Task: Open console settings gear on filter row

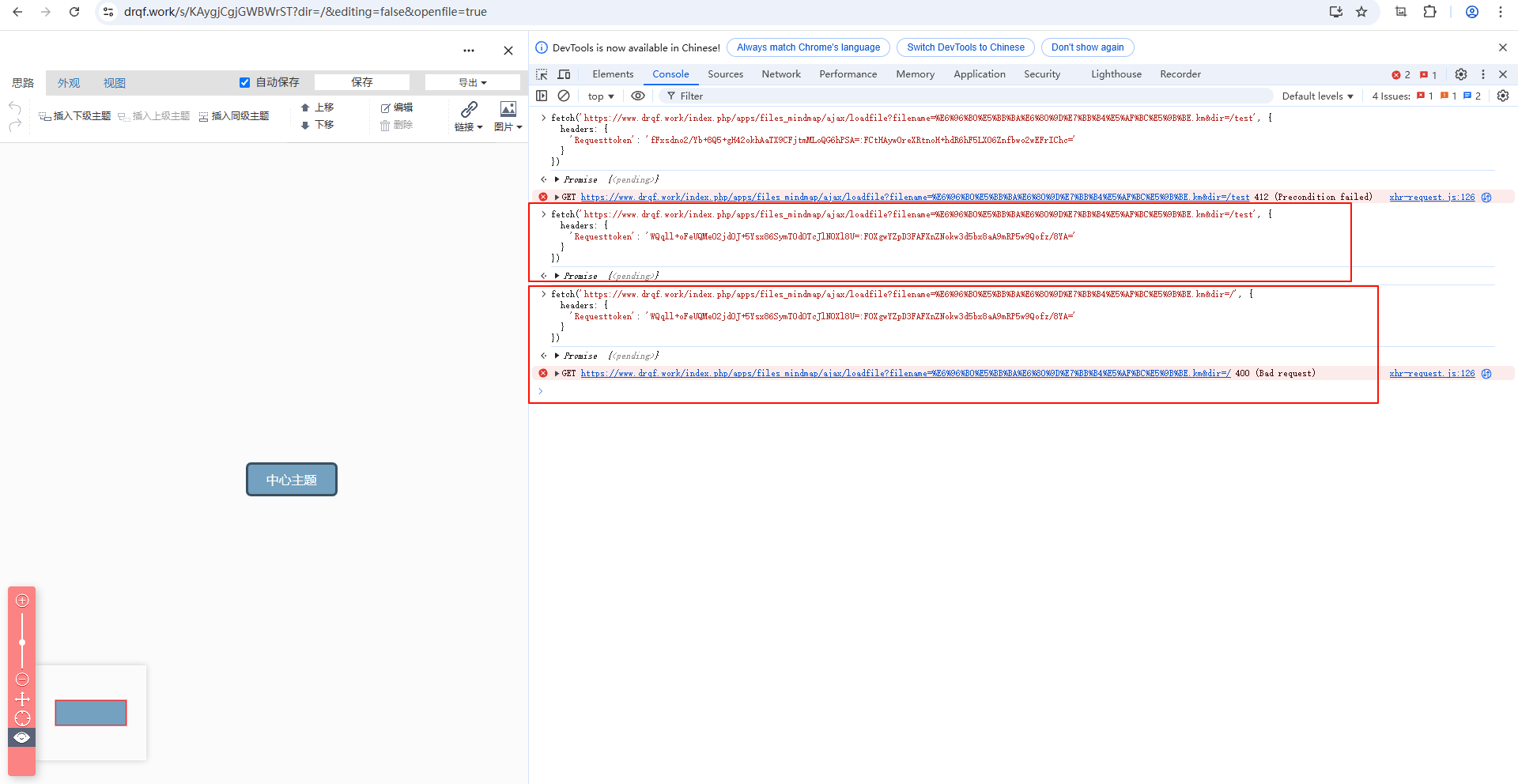Action: (x=1503, y=96)
